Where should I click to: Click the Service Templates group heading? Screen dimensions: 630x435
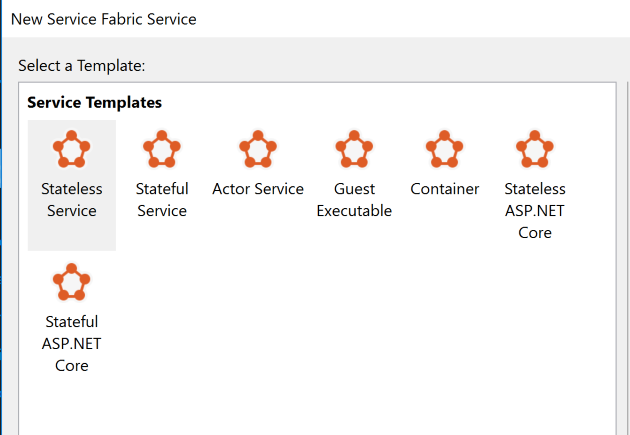[94, 102]
